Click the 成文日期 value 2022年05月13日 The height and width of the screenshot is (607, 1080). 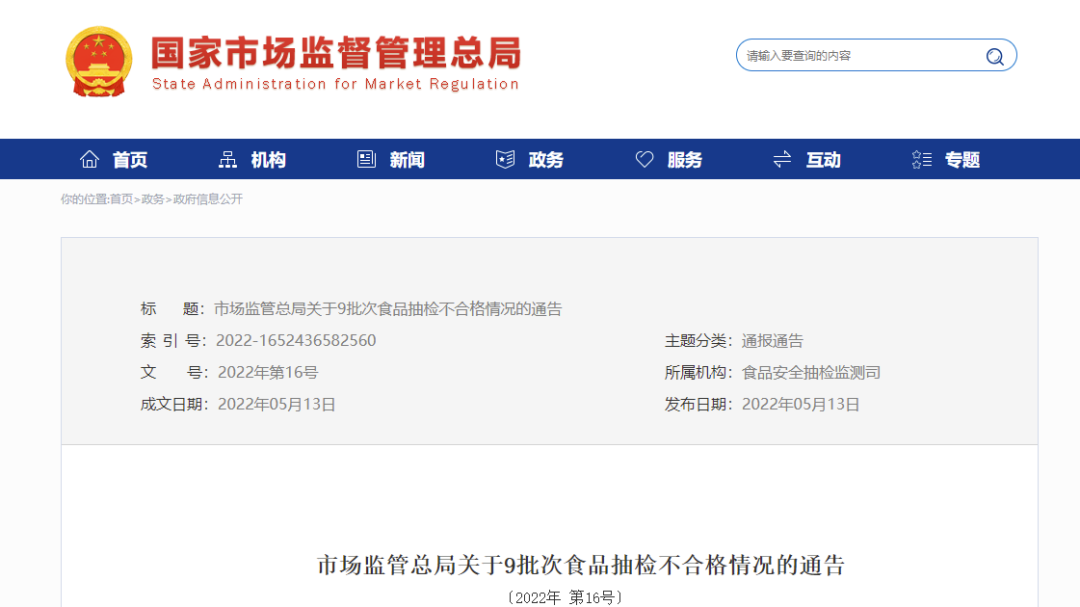277,404
